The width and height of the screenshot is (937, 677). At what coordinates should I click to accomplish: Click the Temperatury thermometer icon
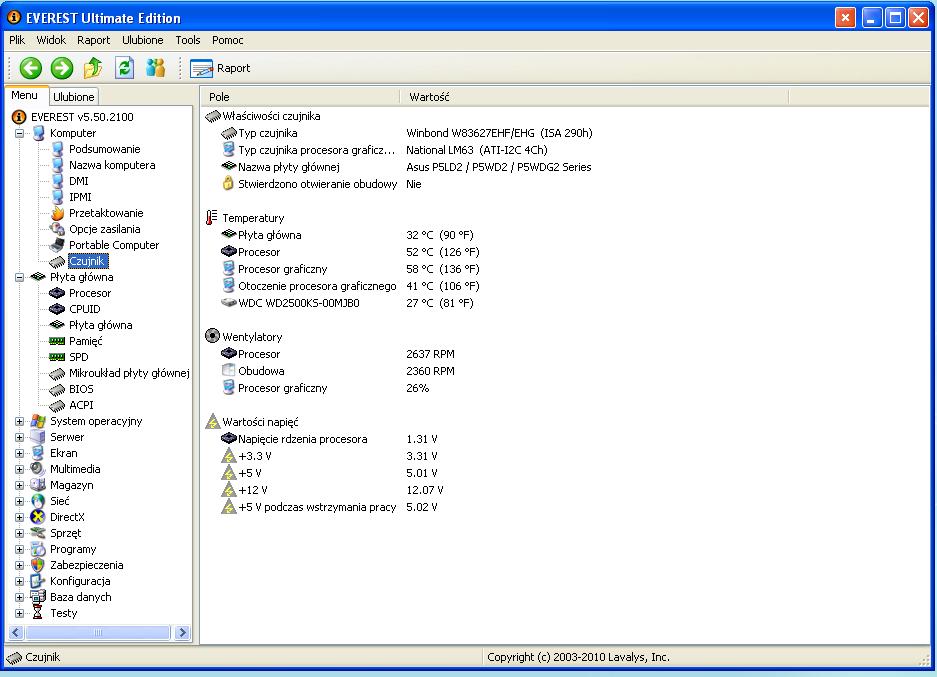(212, 218)
